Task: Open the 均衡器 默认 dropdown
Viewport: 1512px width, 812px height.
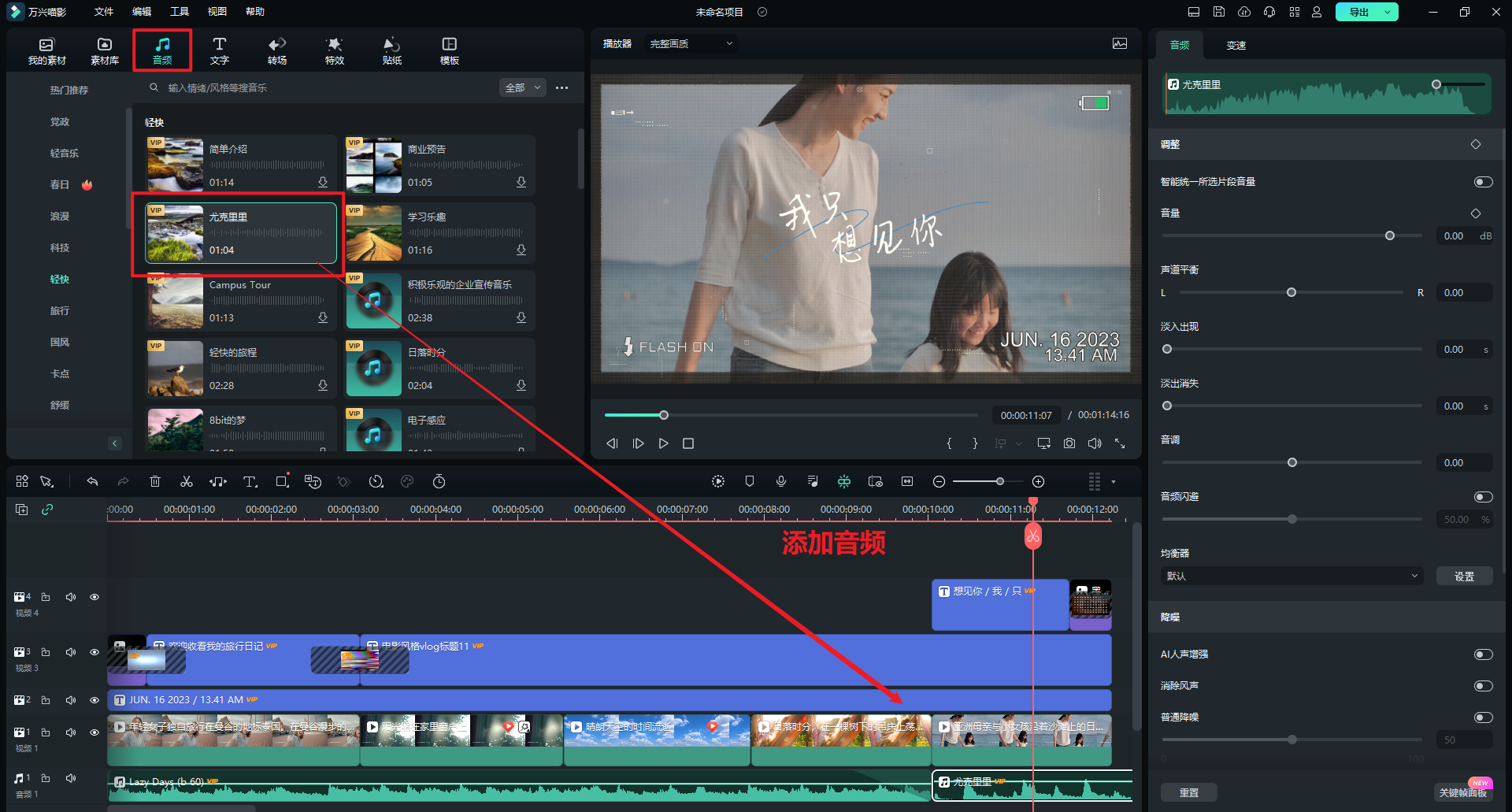Action: [x=1292, y=576]
